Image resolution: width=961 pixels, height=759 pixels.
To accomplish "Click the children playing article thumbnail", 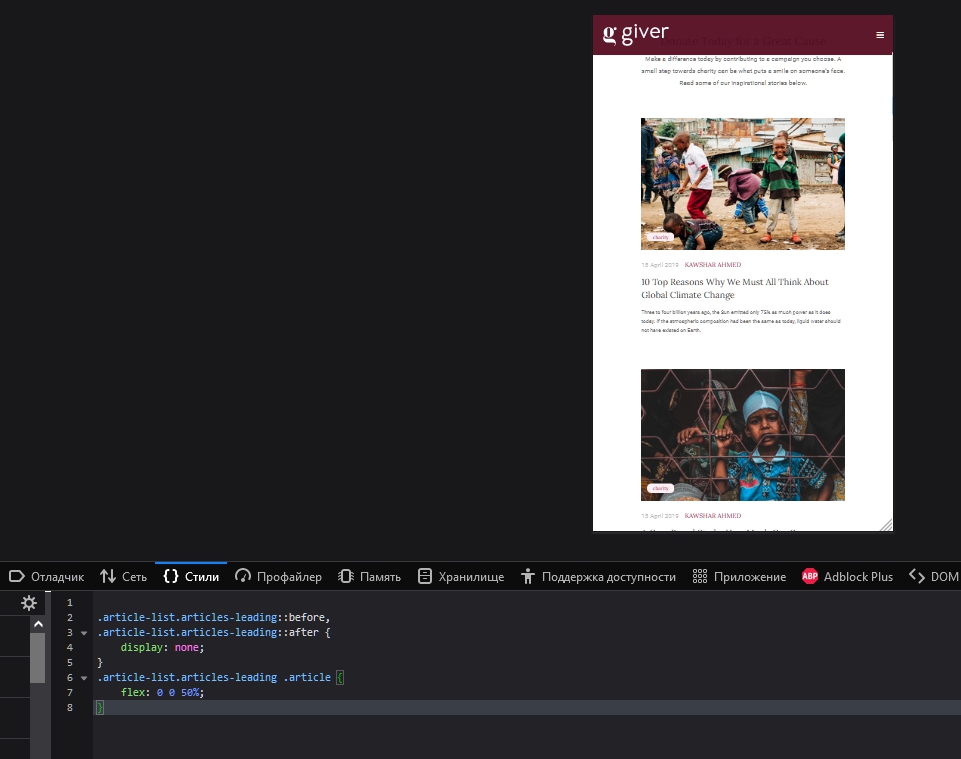I will pyautogui.click(x=742, y=183).
